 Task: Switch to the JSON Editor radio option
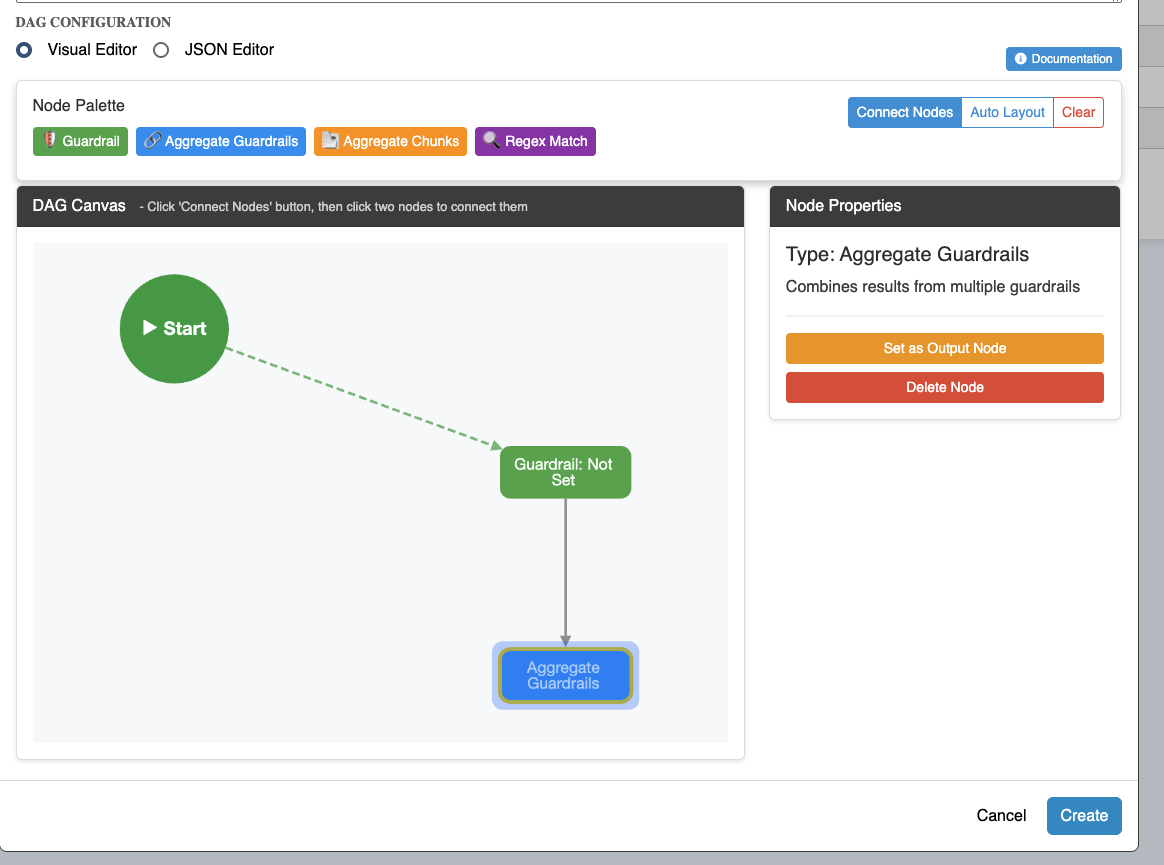tap(161, 50)
